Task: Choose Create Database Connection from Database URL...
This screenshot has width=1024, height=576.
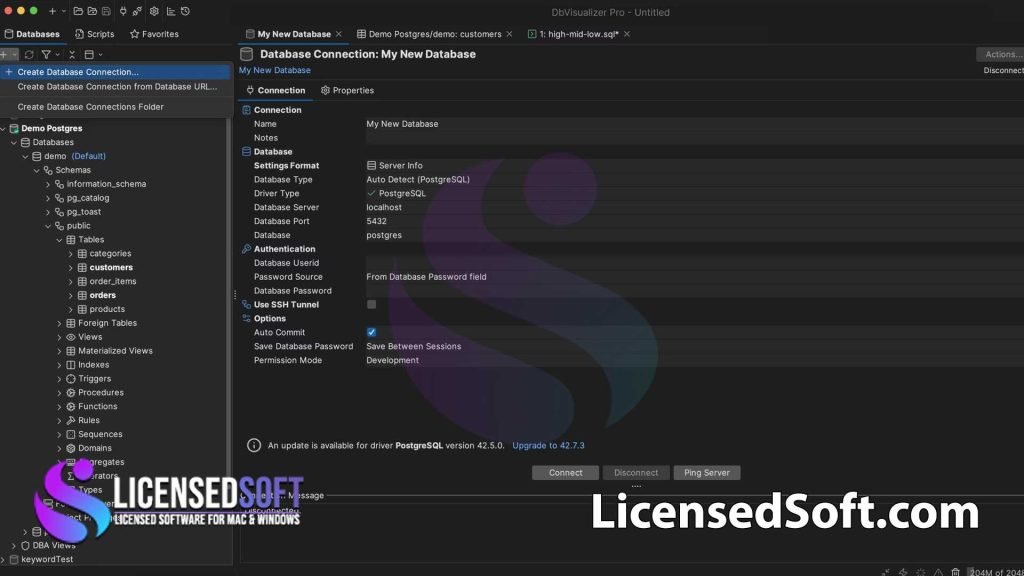Action: point(116,86)
